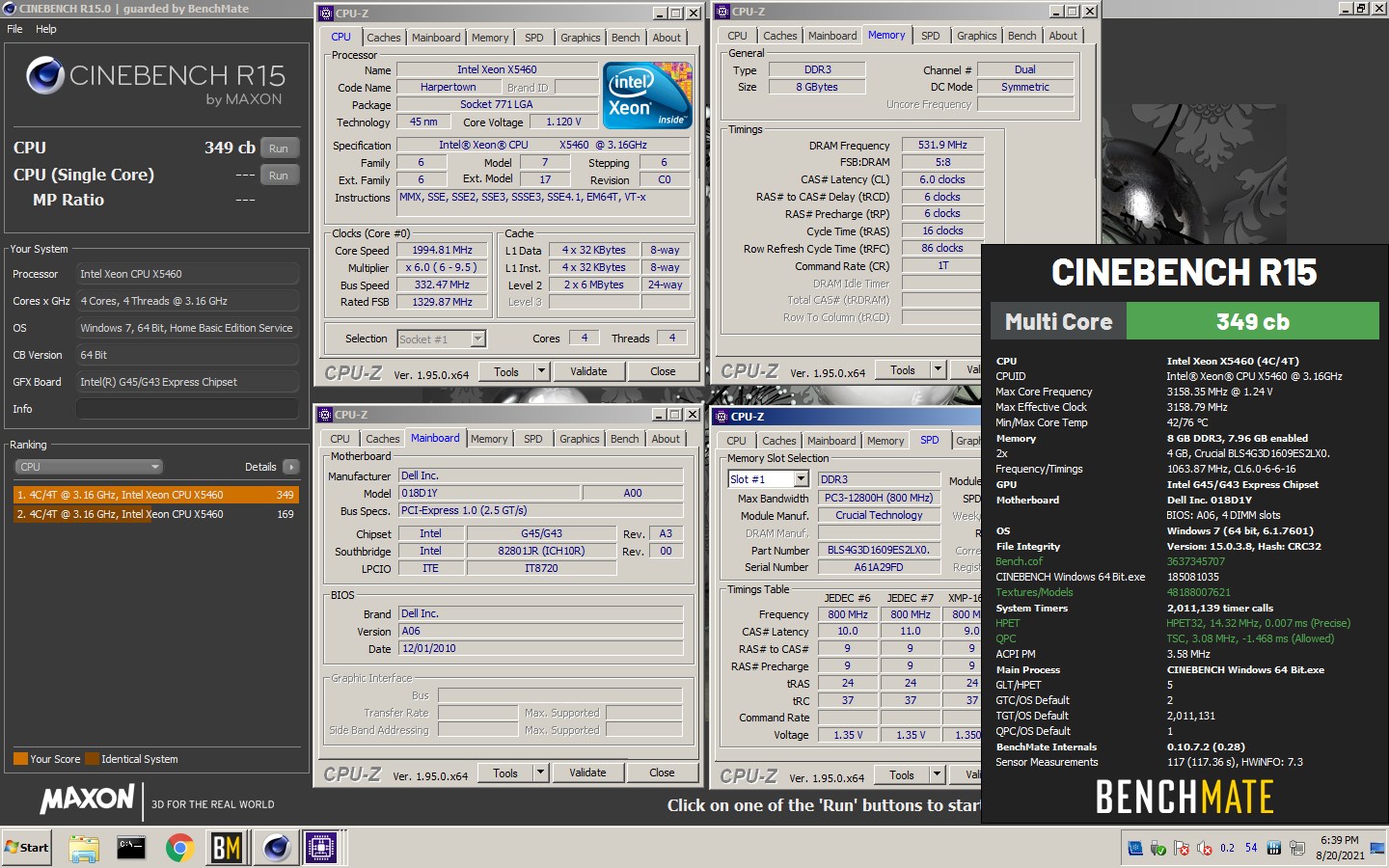Select SPD tab in Memory tab window
The image size is (1389, 868).
[930, 36]
